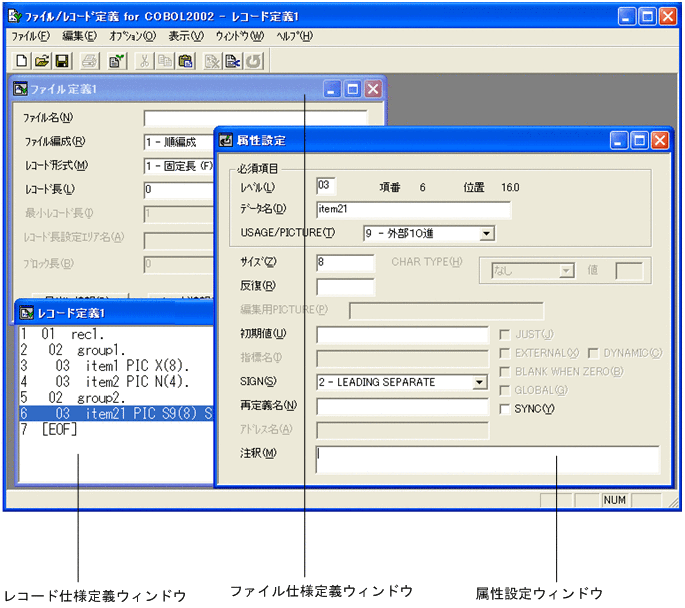Click the レコード定義1 window title icon

(27, 313)
